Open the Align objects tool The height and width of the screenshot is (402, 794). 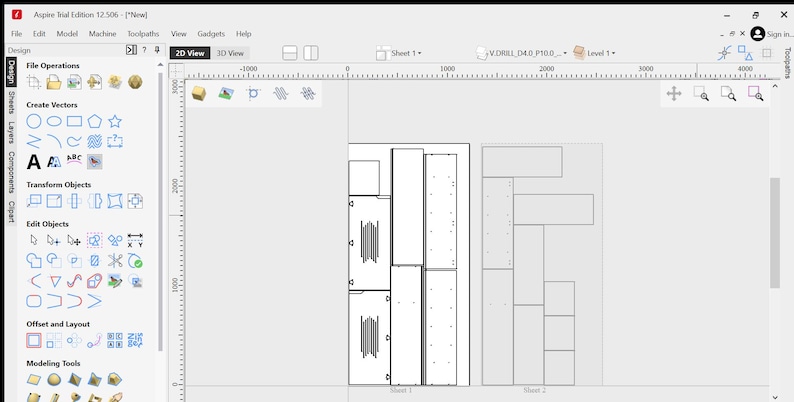click(135, 201)
